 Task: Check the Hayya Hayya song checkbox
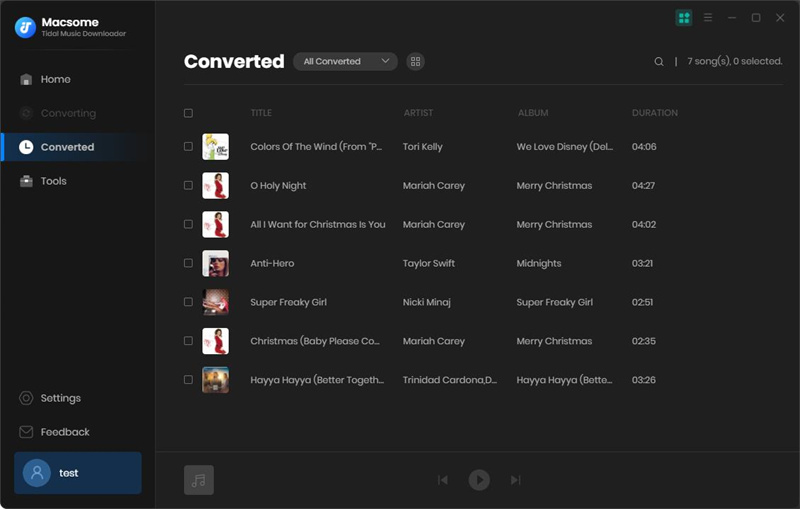[x=188, y=379]
